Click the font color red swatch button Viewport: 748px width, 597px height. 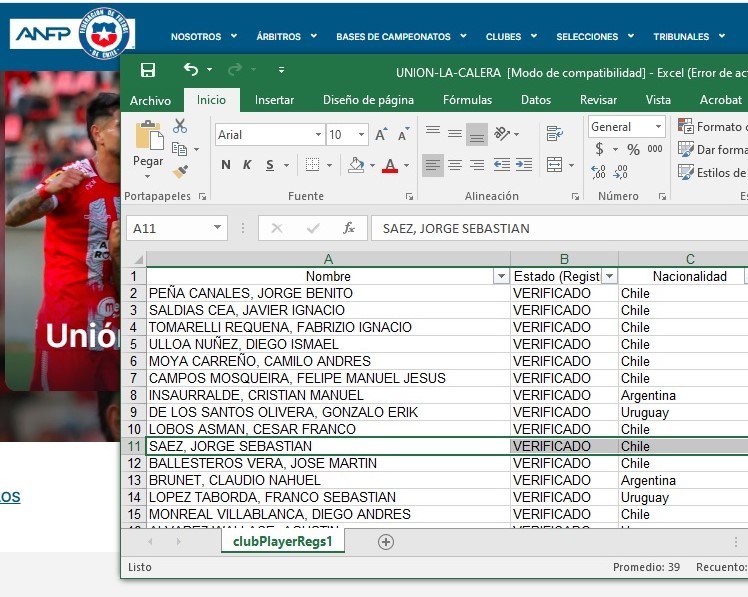coord(389,165)
